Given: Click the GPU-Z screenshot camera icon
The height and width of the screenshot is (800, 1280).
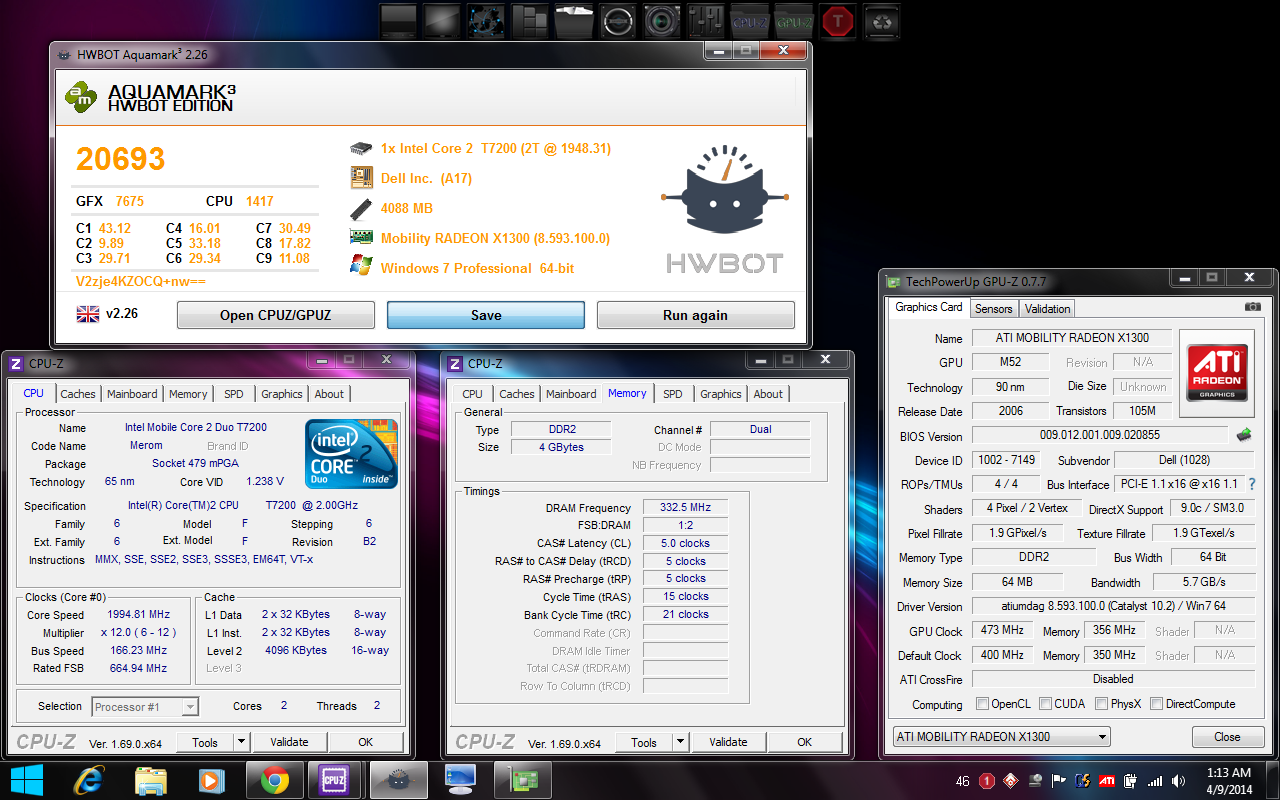Looking at the screenshot, I should [x=1252, y=307].
